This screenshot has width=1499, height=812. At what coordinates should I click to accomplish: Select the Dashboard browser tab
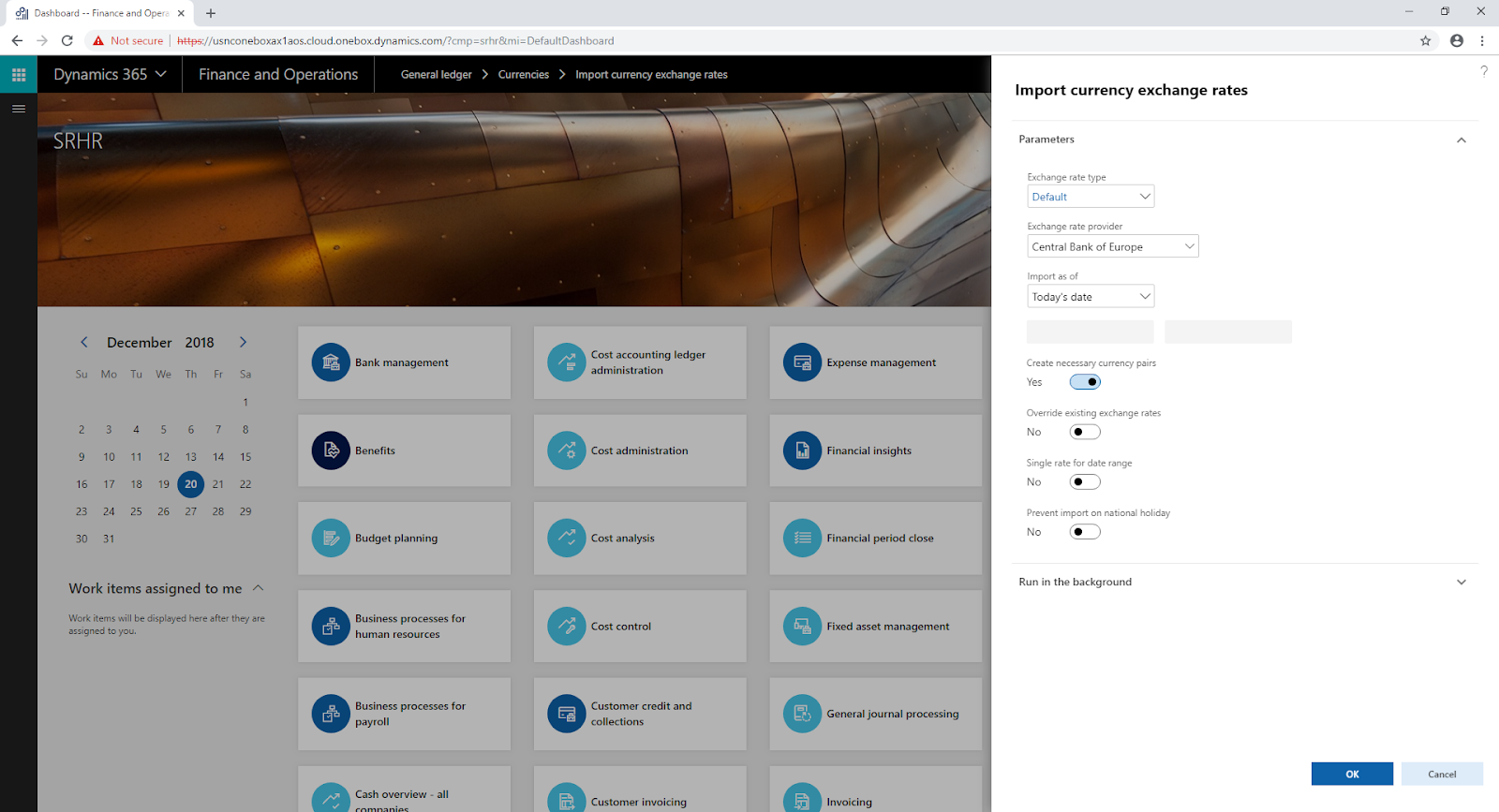click(x=98, y=13)
